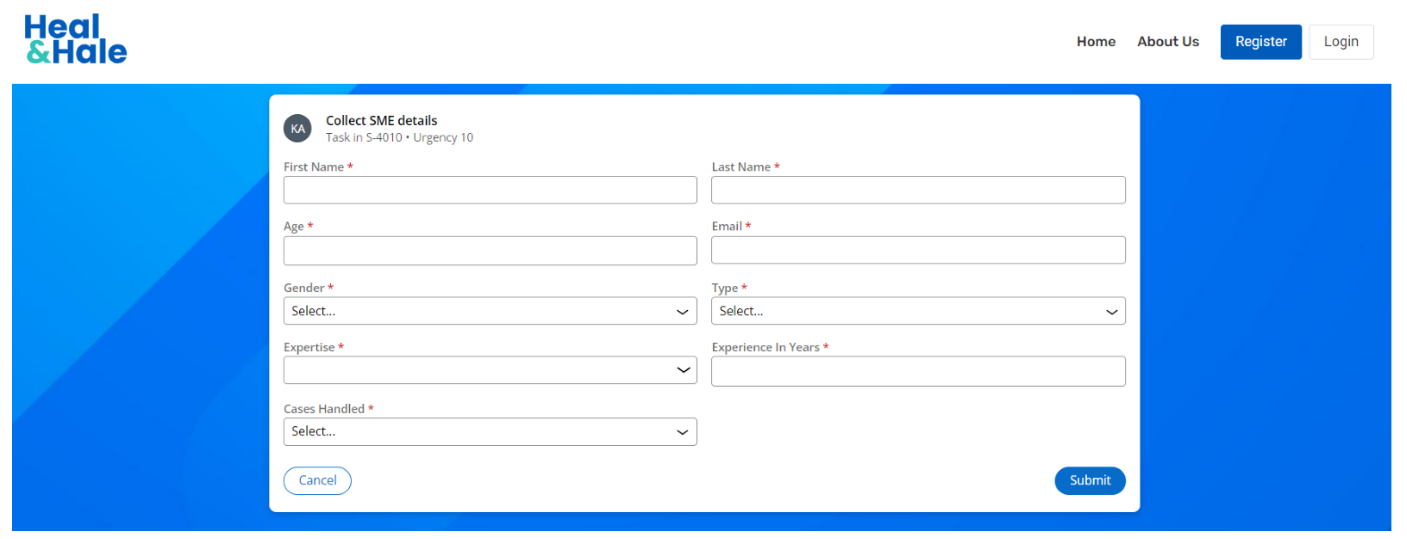Viewport: 1407px width, 539px height.
Task: Expand the Cases Handled dropdown
Action: point(489,431)
